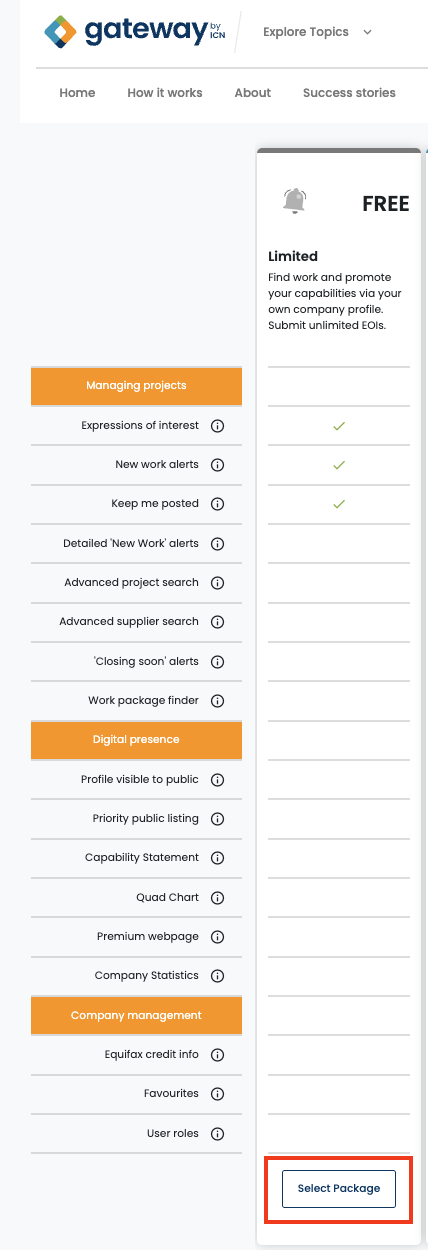
Task: Show info for New work alerts
Action: [x=217, y=465]
